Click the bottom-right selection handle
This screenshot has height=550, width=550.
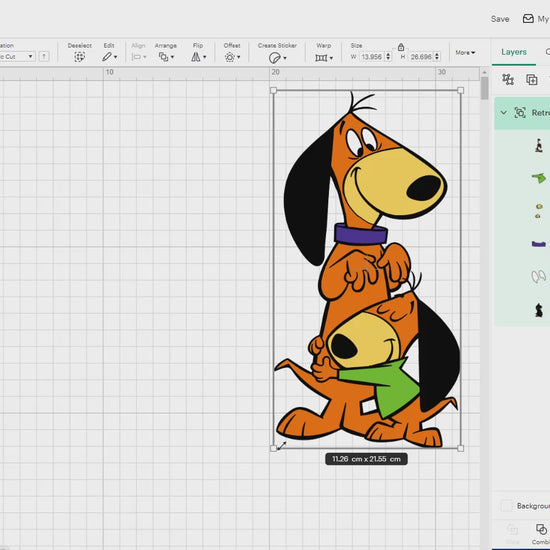click(461, 448)
